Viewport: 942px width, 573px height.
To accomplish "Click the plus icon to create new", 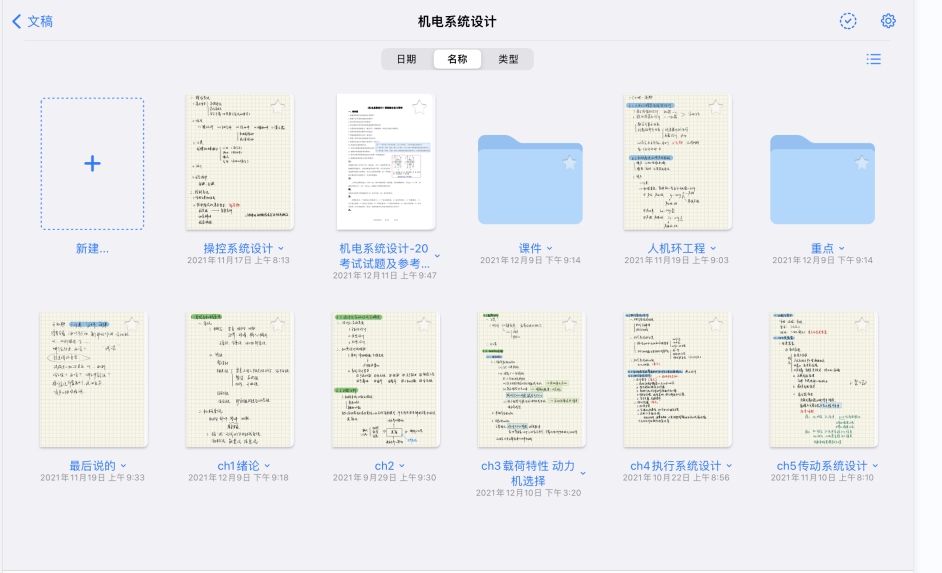I will (x=92, y=163).
